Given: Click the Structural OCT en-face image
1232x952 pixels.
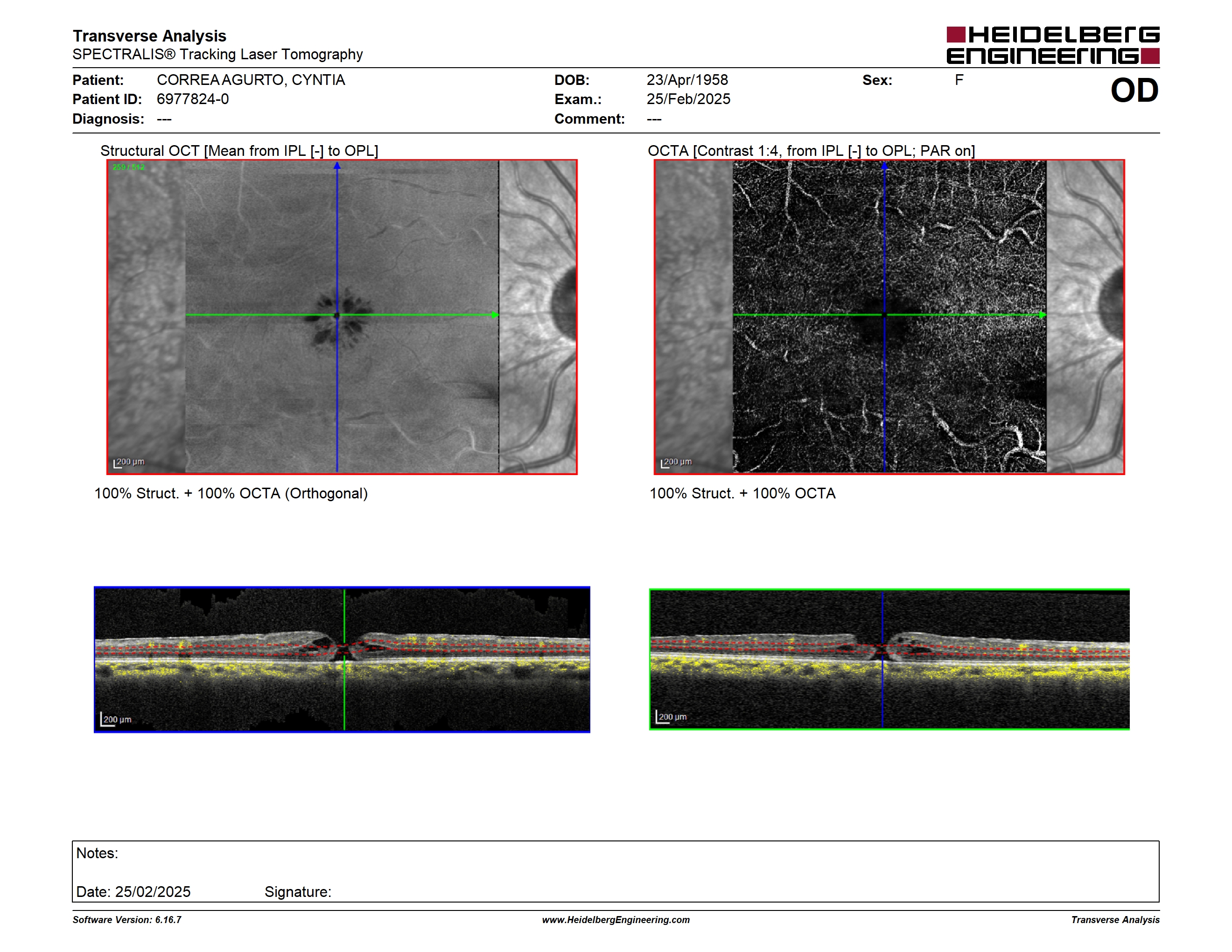Looking at the screenshot, I should [342, 316].
